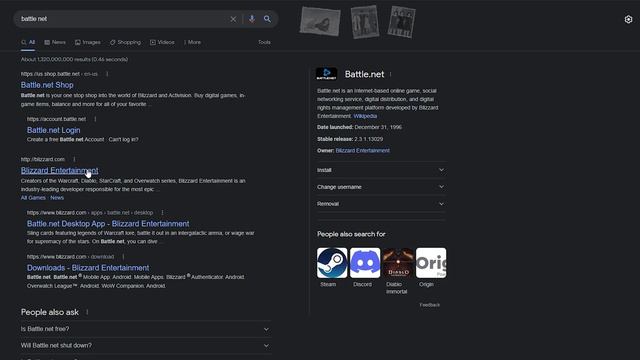This screenshot has width=640, height=360.
Task: Open more options beside Battle.net panel title
Action: 391,74
